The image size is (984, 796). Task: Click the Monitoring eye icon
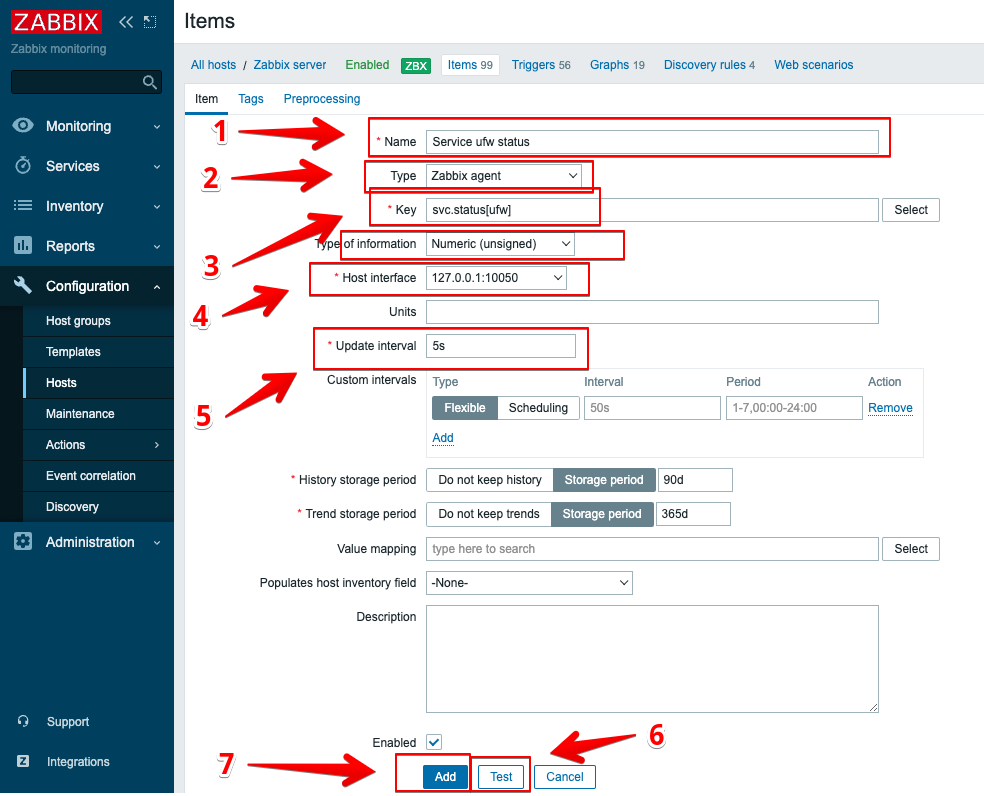click(x=23, y=126)
